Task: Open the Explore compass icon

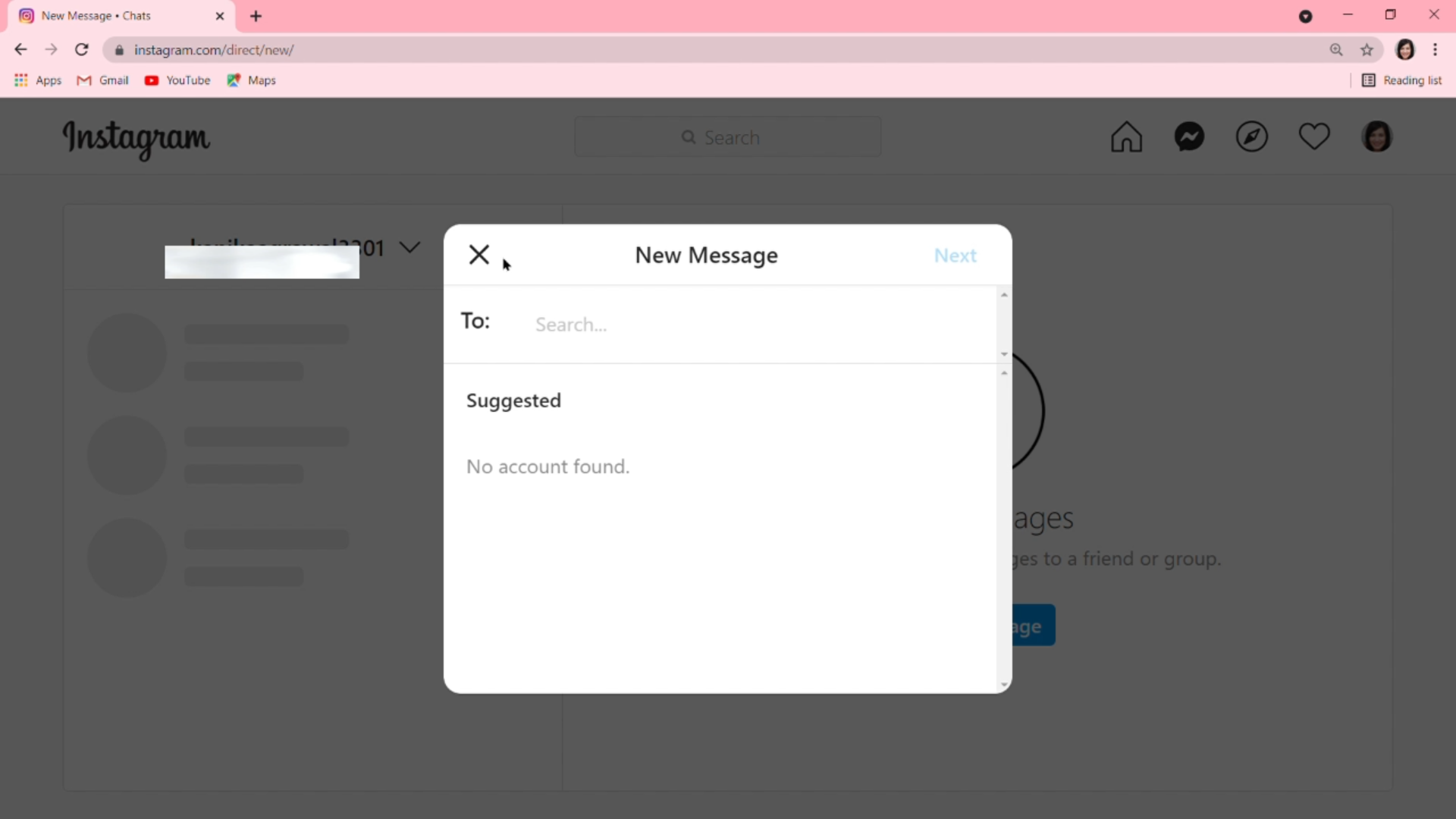Action: pos(1251,137)
